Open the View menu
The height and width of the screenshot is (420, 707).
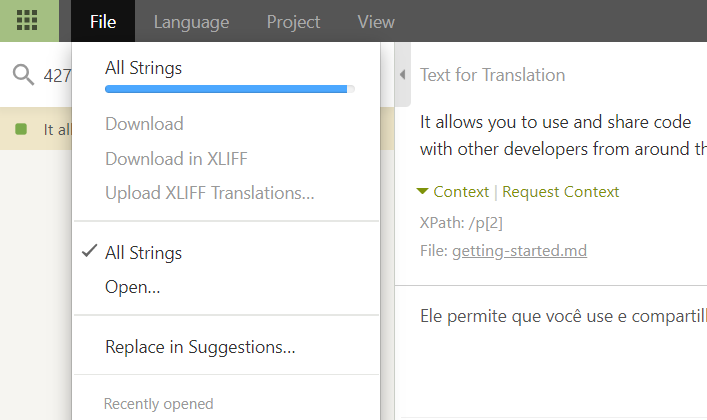[376, 21]
